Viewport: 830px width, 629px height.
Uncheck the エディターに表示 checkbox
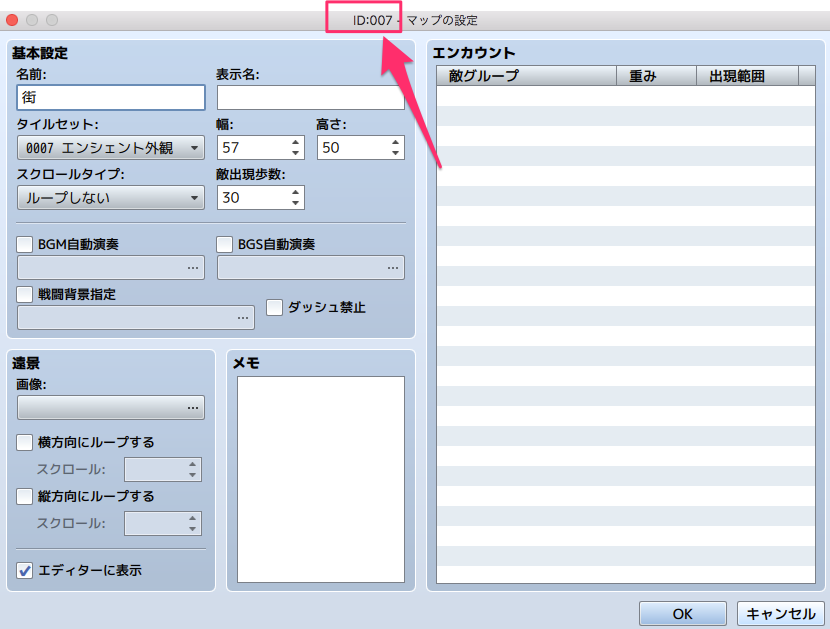click(24, 570)
